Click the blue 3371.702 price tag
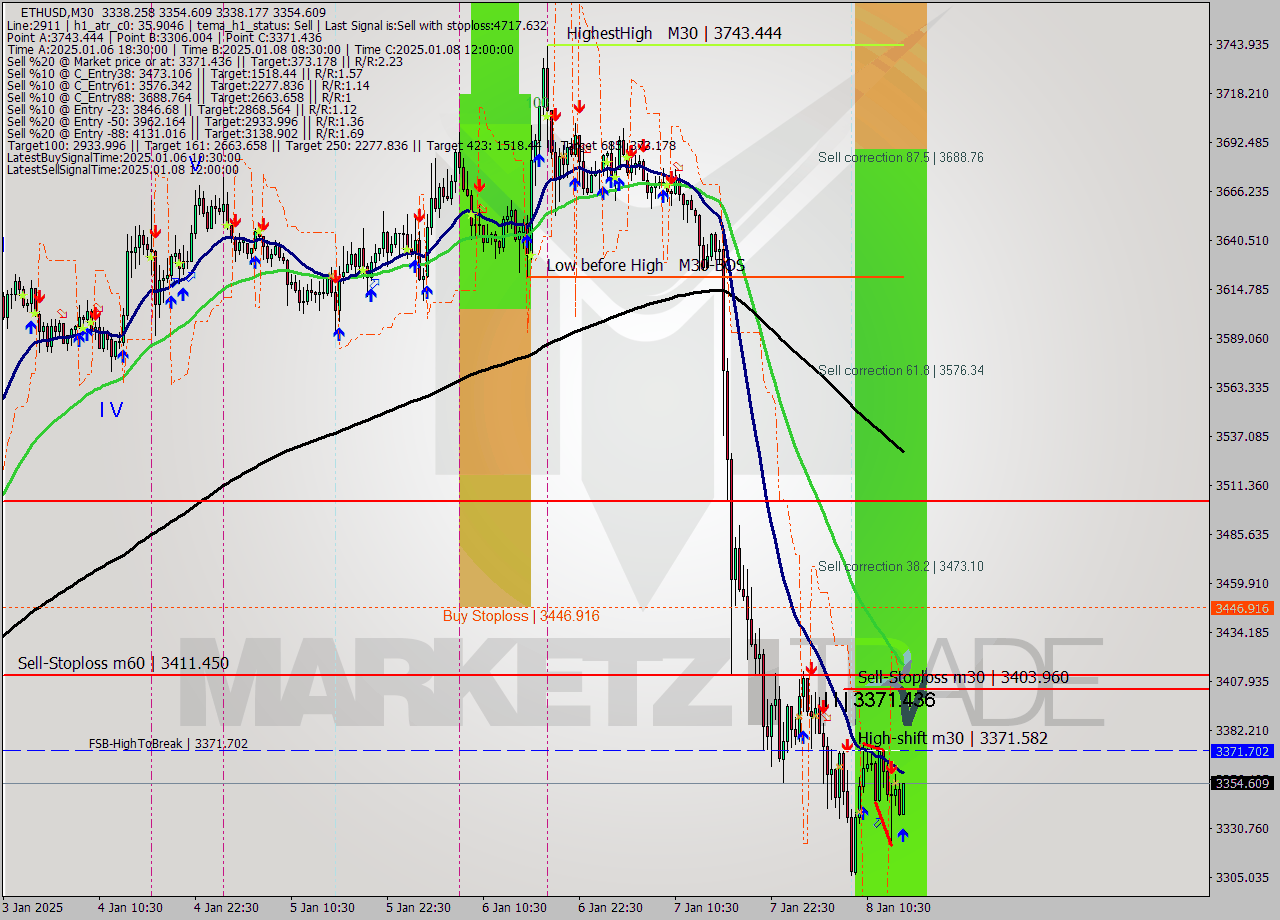Viewport: 1280px width, 920px height. (x=1241, y=751)
